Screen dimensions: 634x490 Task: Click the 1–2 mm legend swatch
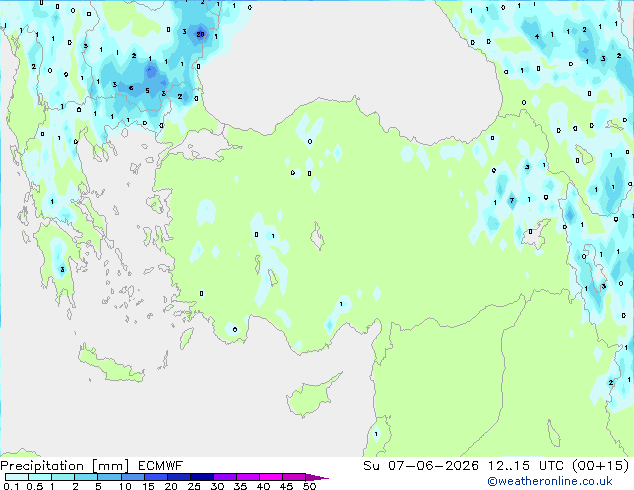click(63, 477)
